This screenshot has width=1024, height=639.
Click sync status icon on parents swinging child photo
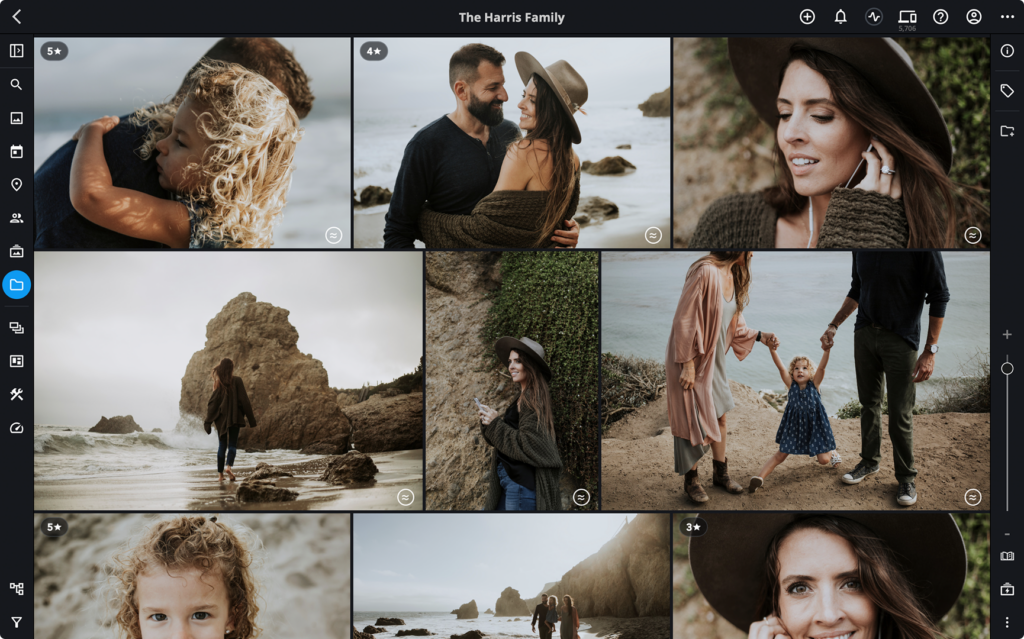click(973, 497)
